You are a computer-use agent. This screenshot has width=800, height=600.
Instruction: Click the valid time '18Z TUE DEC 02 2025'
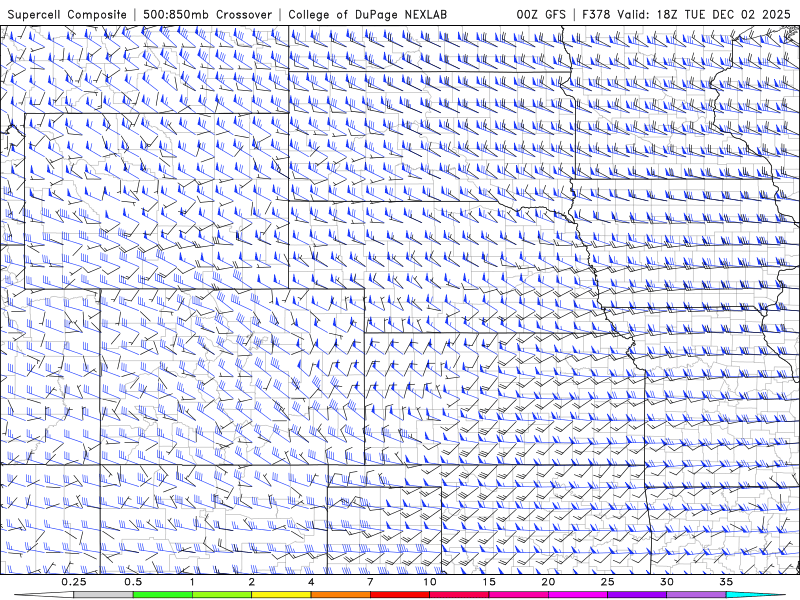tap(723, 14)
